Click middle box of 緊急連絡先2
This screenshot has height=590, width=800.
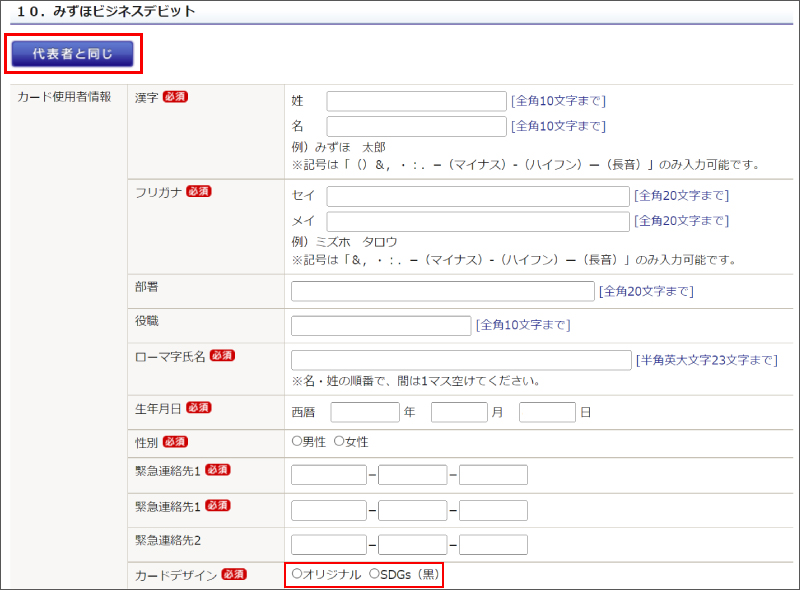(x=413, y=545)
